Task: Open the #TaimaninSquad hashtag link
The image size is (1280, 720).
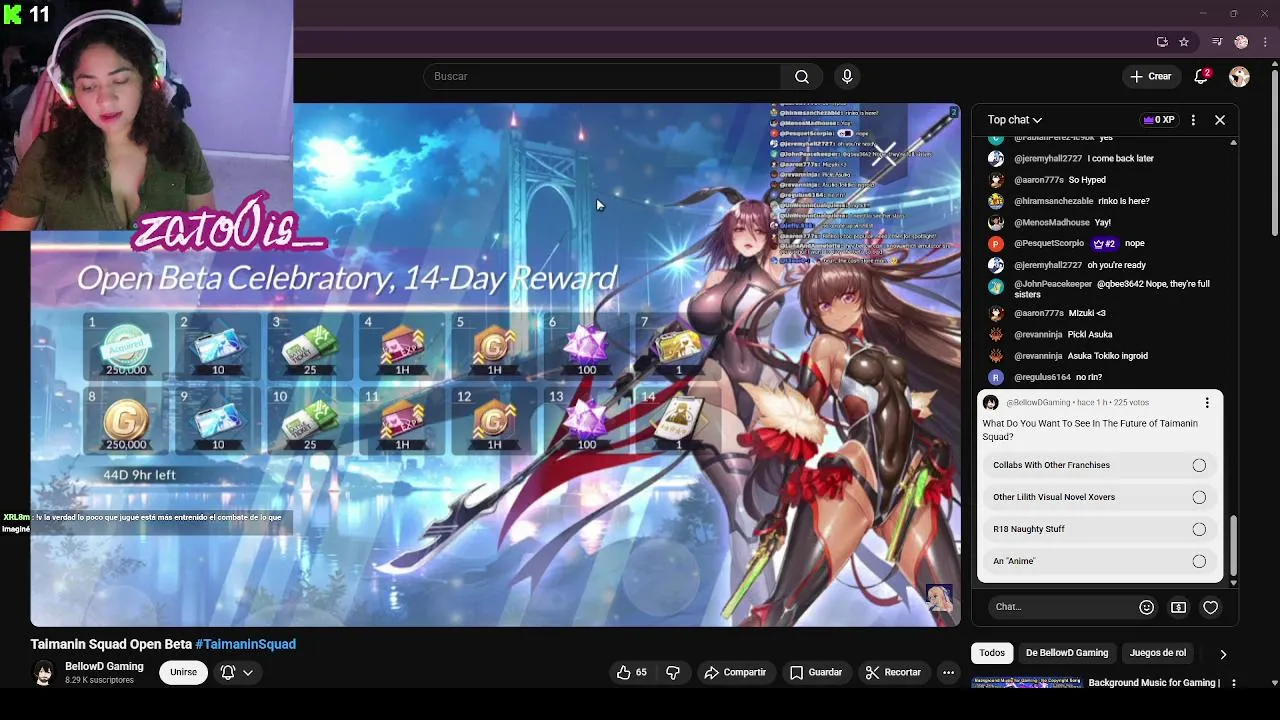Action: [246, 645]
